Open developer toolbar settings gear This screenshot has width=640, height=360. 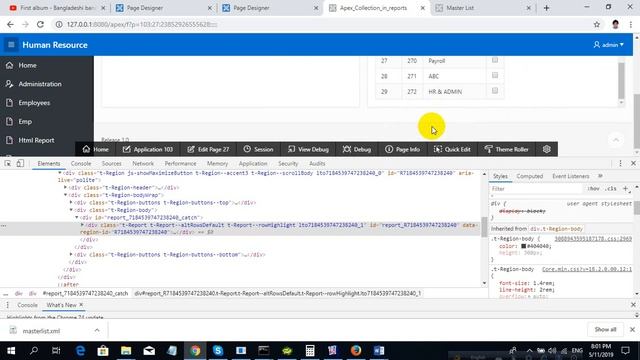coord(547,149)
